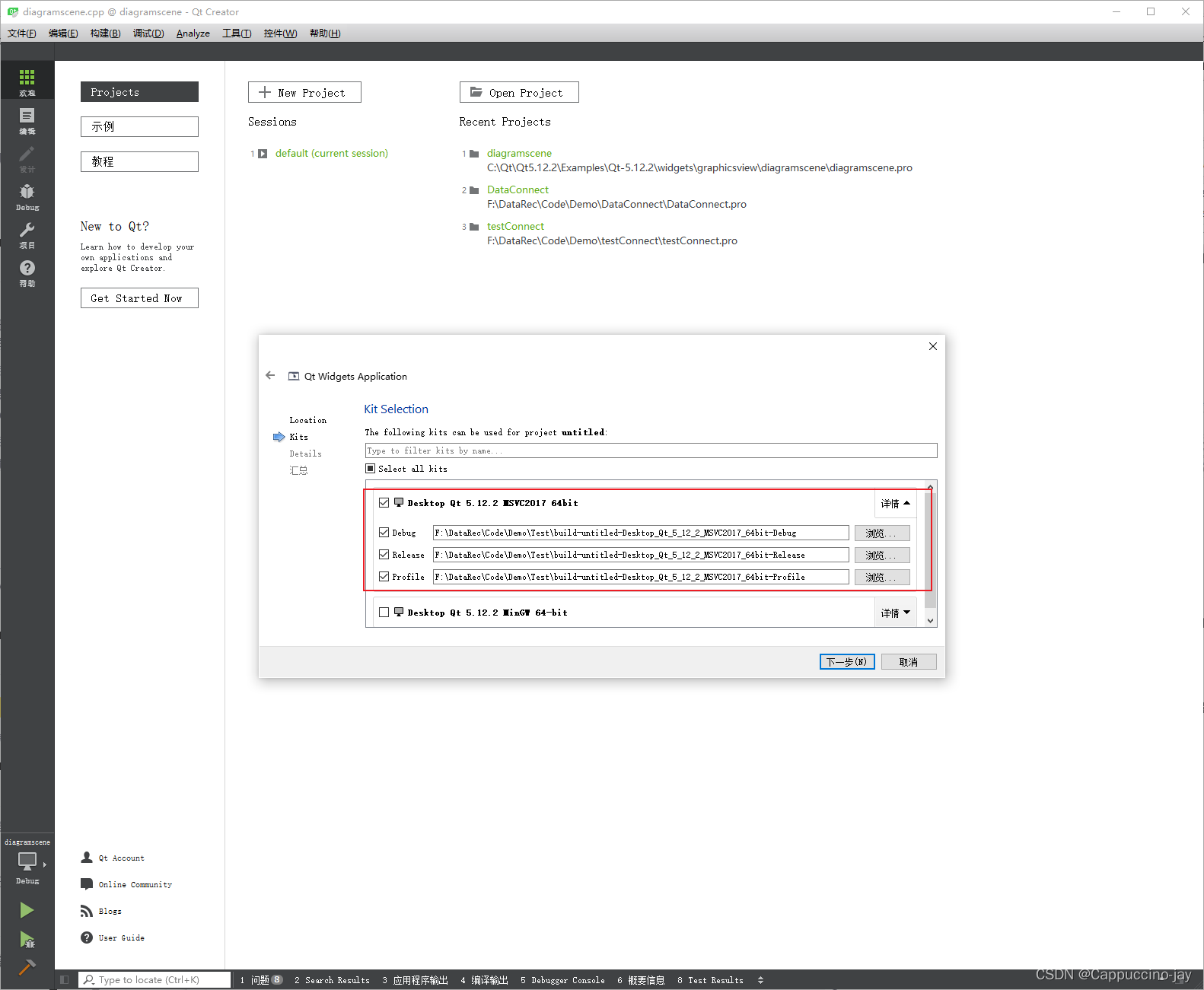Viewport: 1204px width, 990px height.
Task: Click the diagramscene kit selector monitor icon
Action: [x=27, y=861]
